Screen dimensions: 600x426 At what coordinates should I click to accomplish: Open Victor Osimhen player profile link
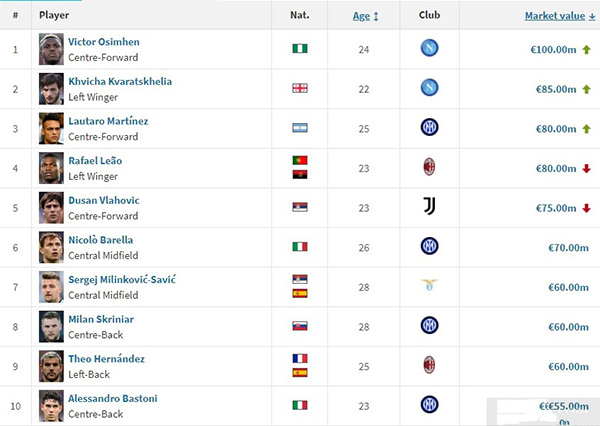point(104,42)
